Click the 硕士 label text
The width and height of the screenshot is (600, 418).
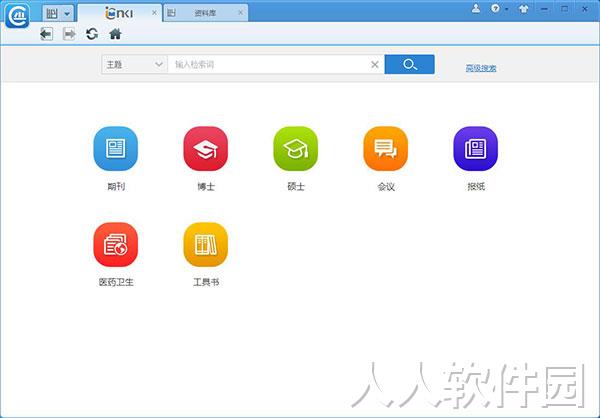point(295,186)
